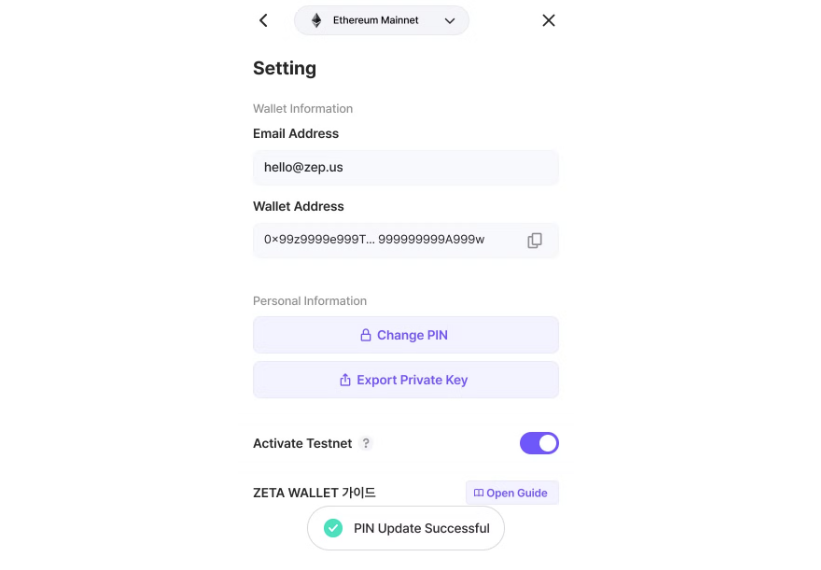
Task: Click the Activate Testnet label
Action: coord(302,443)
